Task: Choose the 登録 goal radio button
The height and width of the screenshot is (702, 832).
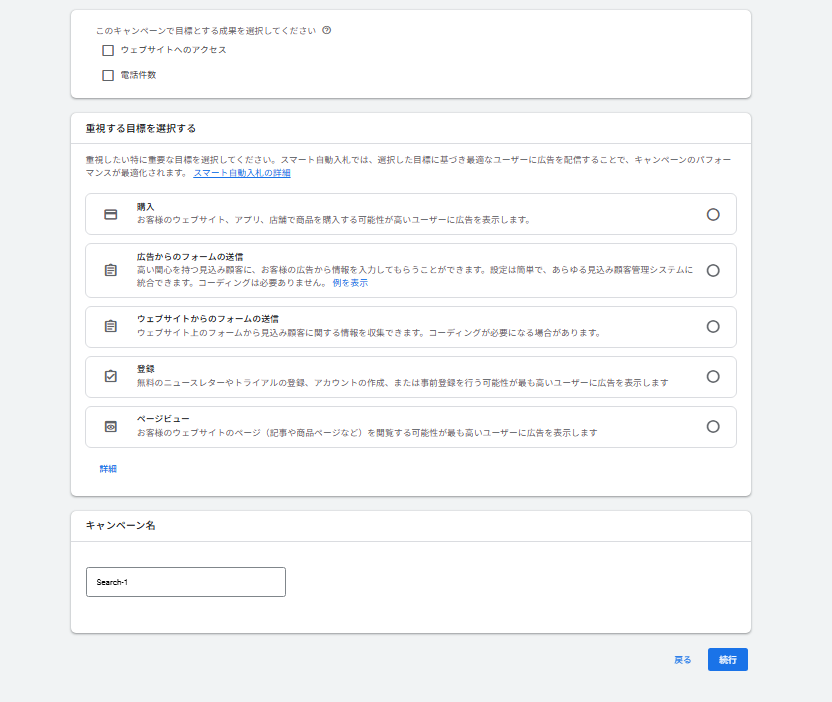Action: 713,376
